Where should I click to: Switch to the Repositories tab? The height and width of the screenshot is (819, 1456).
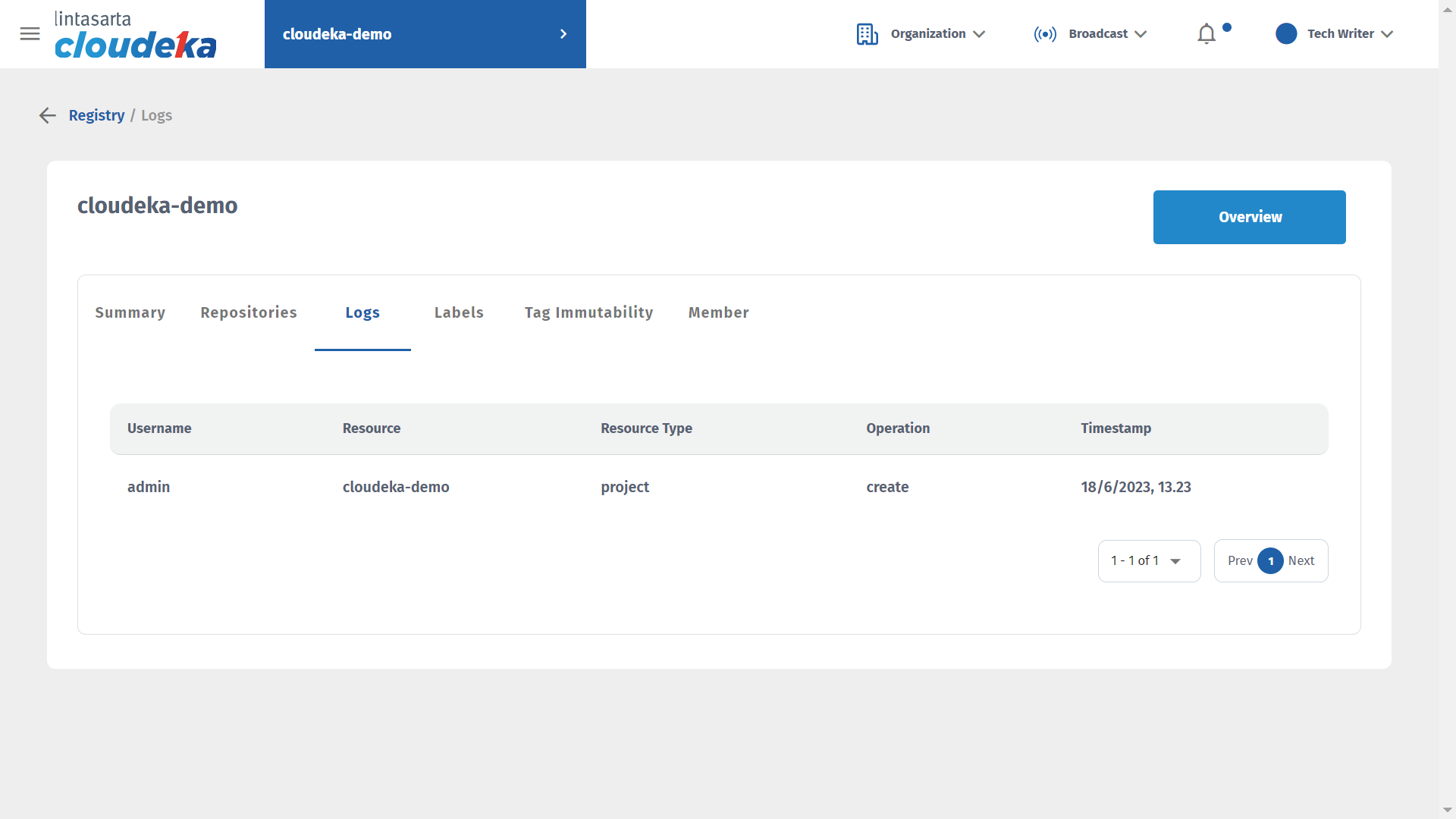coord(249,312)
